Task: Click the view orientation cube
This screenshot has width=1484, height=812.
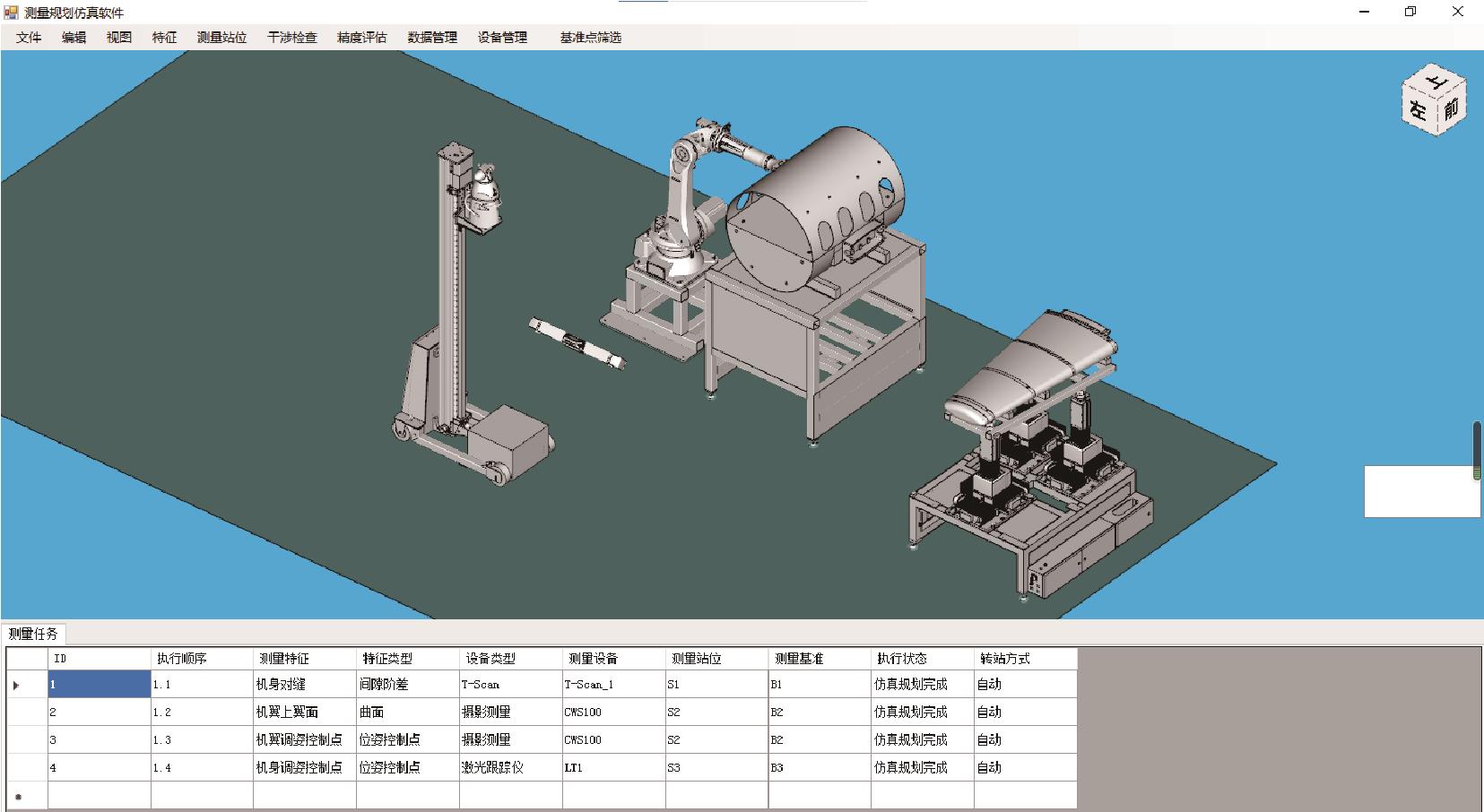Action: (1436, 99)
